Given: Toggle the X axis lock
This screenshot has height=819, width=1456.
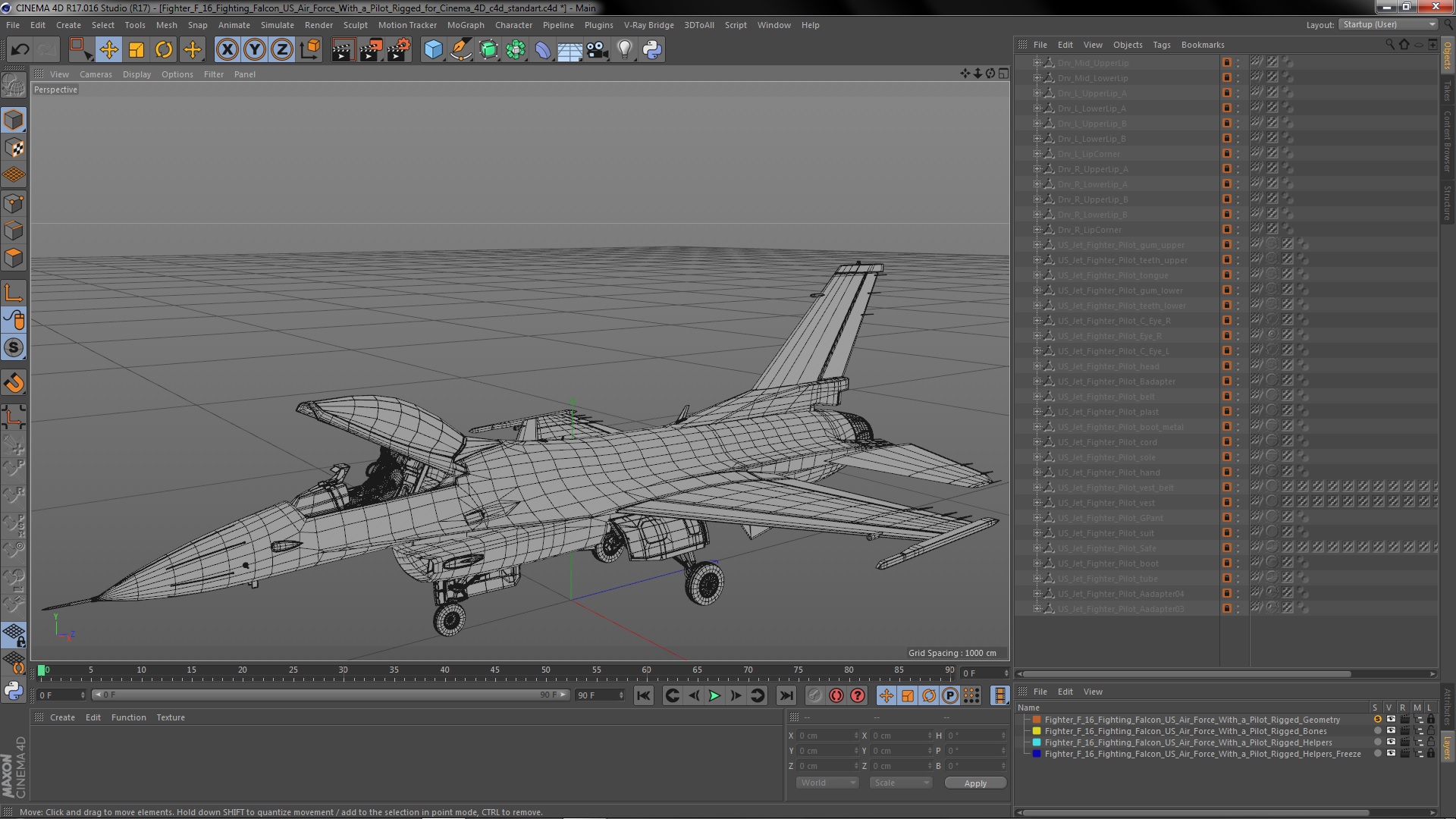Looking at the screenshot, I should [x=227, y=50].
